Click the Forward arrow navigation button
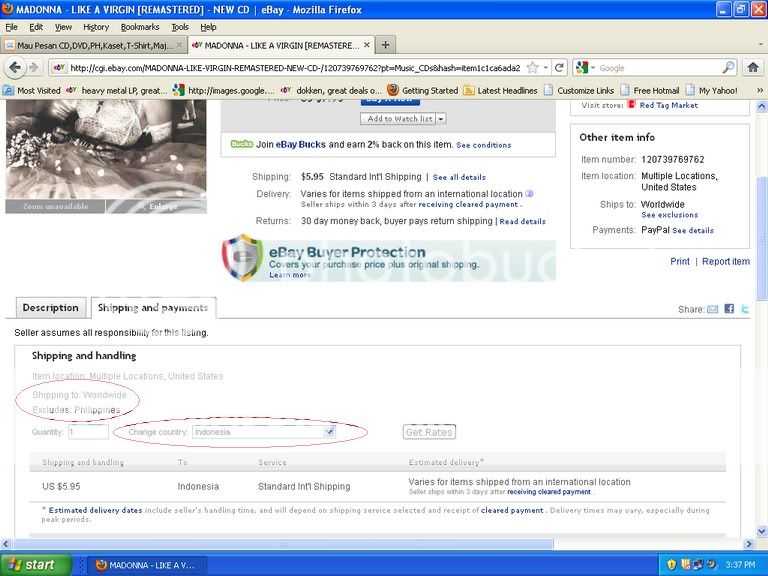768x576 pixels. tap(33, 68)
